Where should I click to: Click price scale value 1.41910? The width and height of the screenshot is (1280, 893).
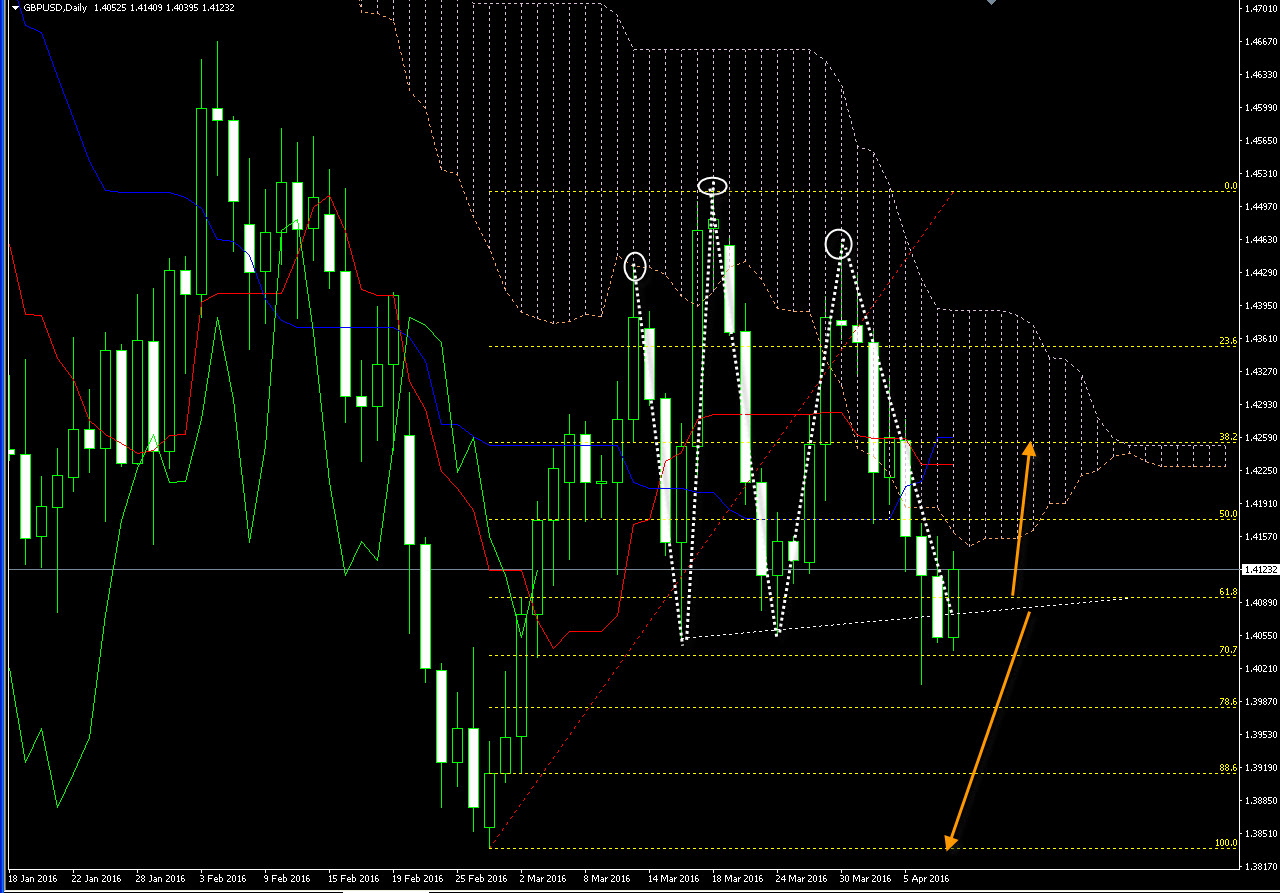click(x=1259, y=504)
